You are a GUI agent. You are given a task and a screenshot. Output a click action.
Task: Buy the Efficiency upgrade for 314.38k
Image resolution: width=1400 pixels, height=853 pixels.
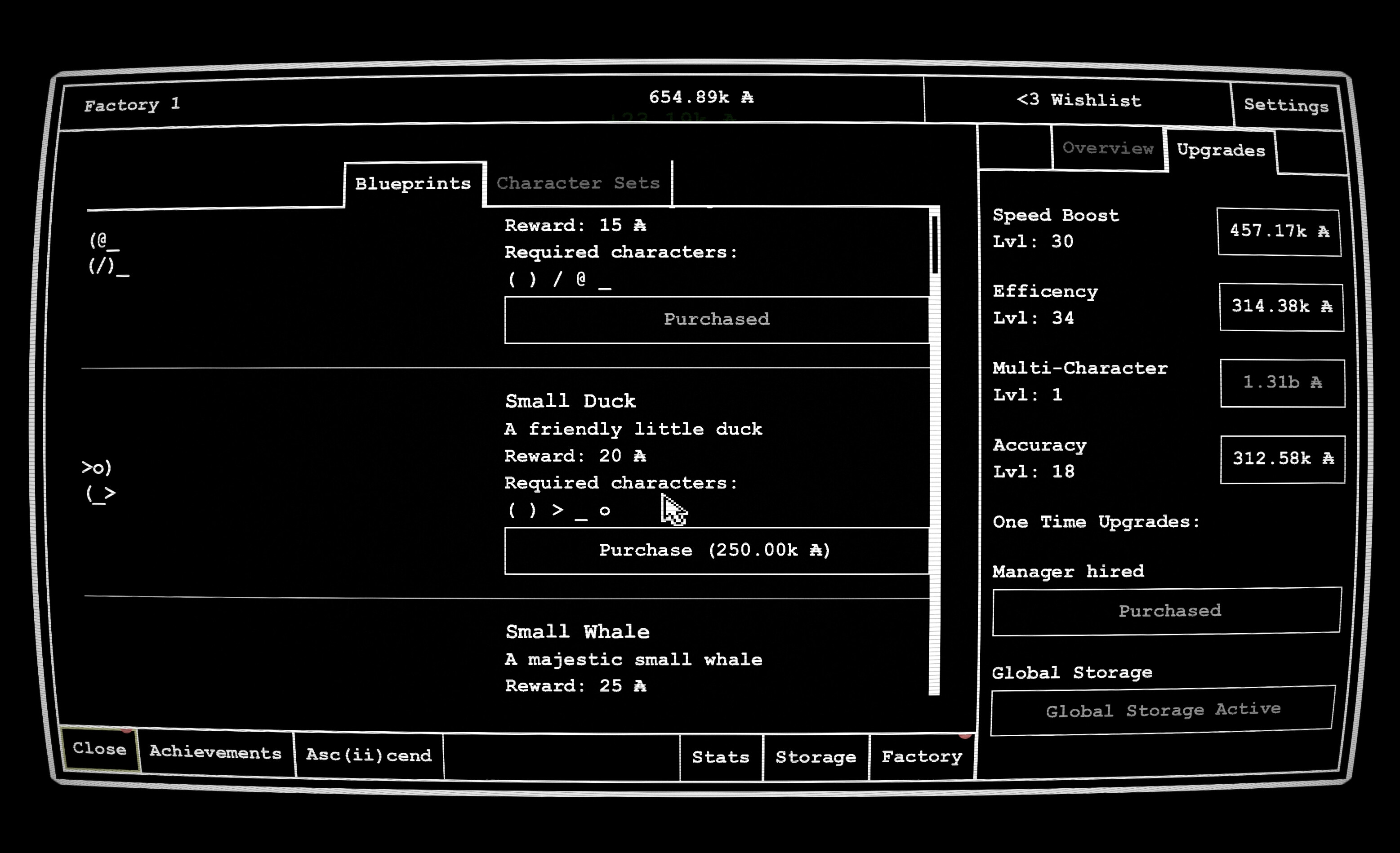pyautogui.click(x=1280, y=307)
